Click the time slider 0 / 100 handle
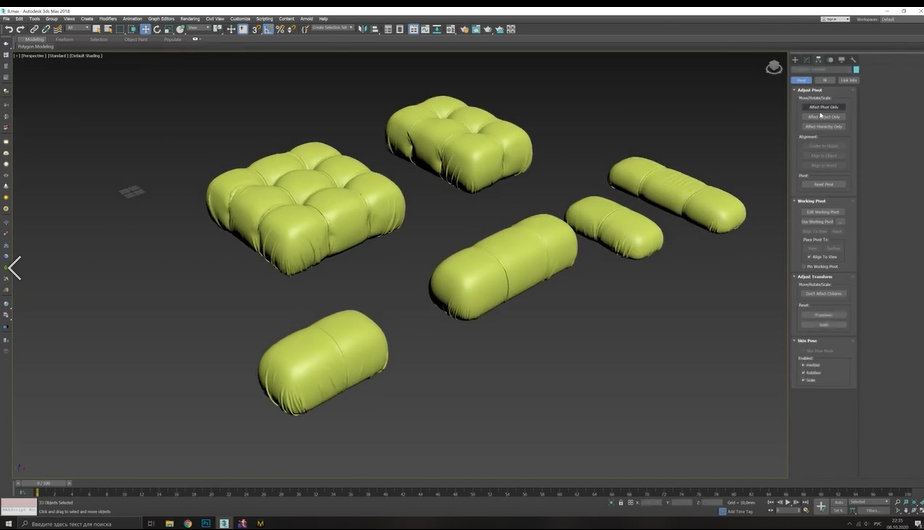The width and height of the screenshot is (924, 530). coord(43,483)
